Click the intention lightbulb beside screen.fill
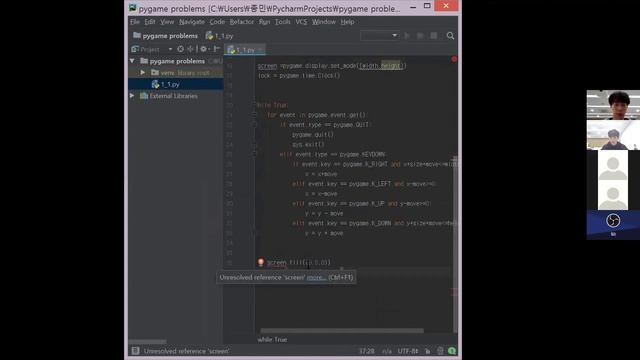The height and width of the screenshot is (360, 640). coord(261,262)
